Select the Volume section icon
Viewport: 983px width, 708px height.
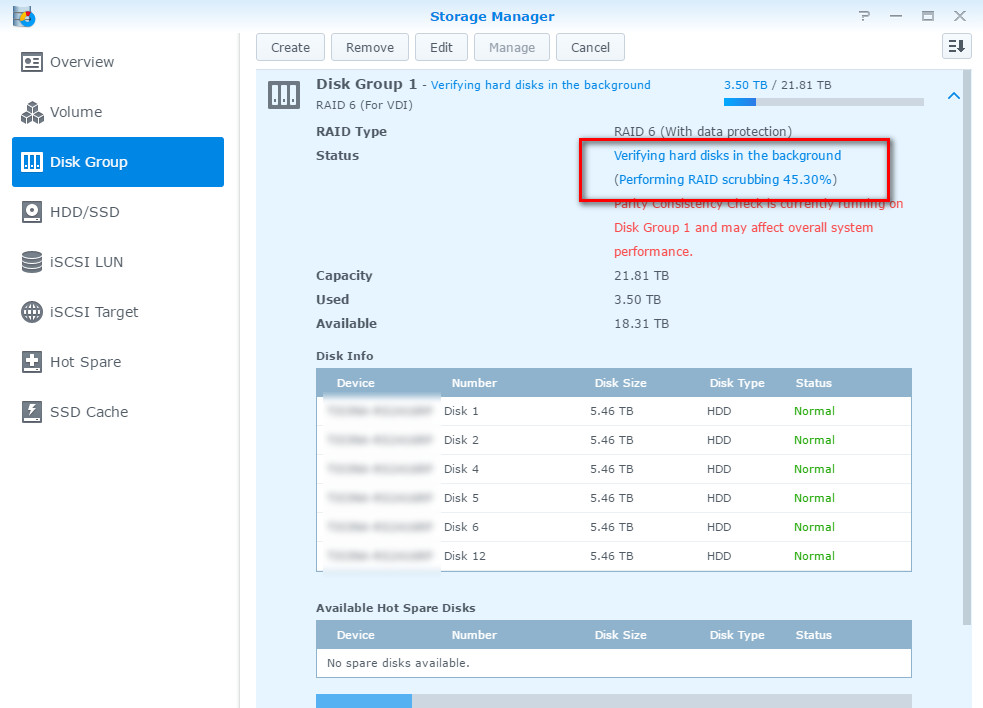[32, 112]
